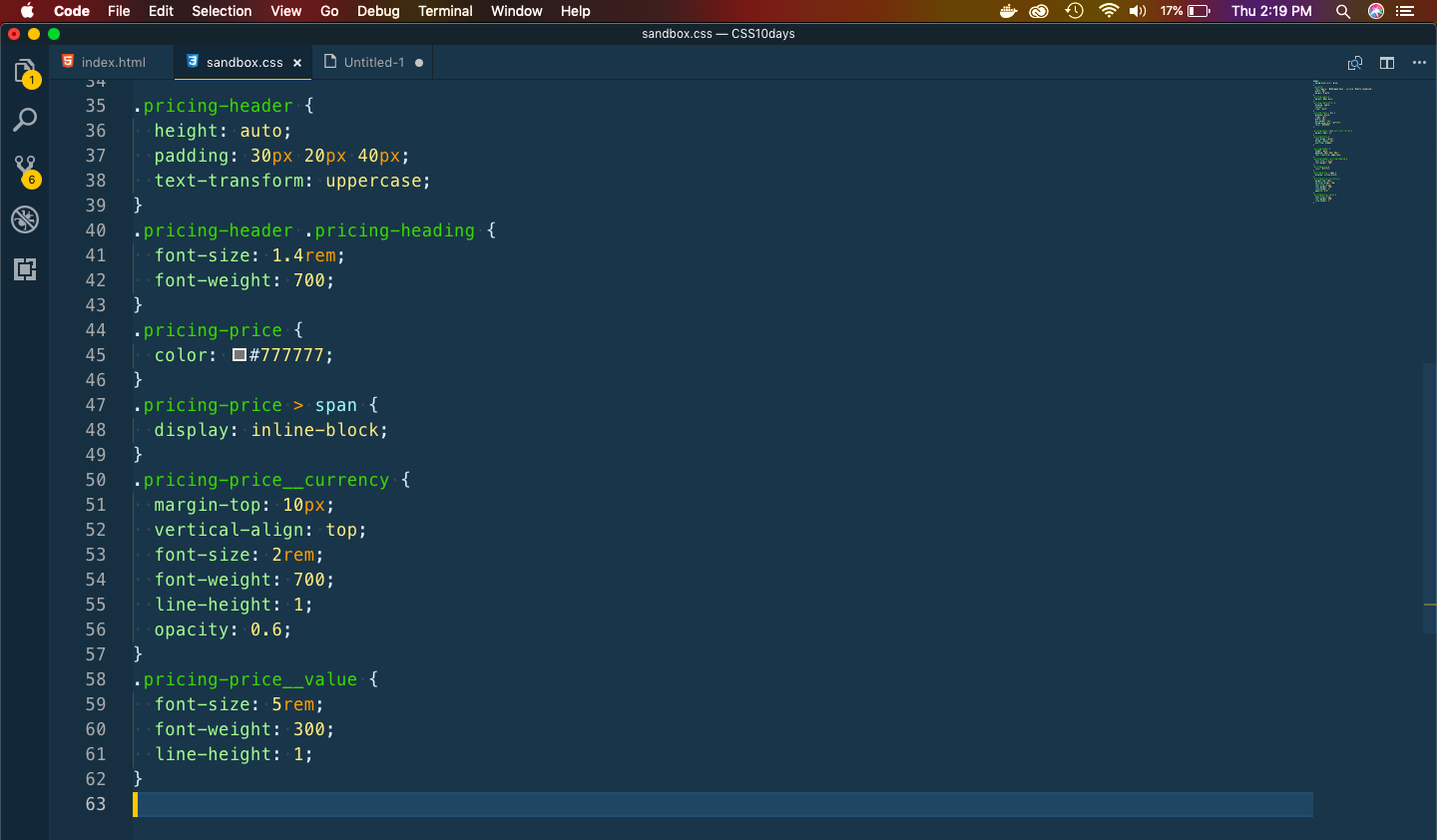1437x840 pixels.
Task: Click display: inline-block declaration
Action: [x=270, y=430]
